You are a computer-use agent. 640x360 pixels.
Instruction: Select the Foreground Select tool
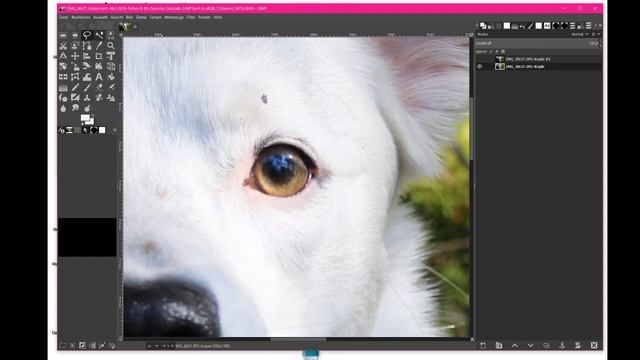click(x=75, y=46)
